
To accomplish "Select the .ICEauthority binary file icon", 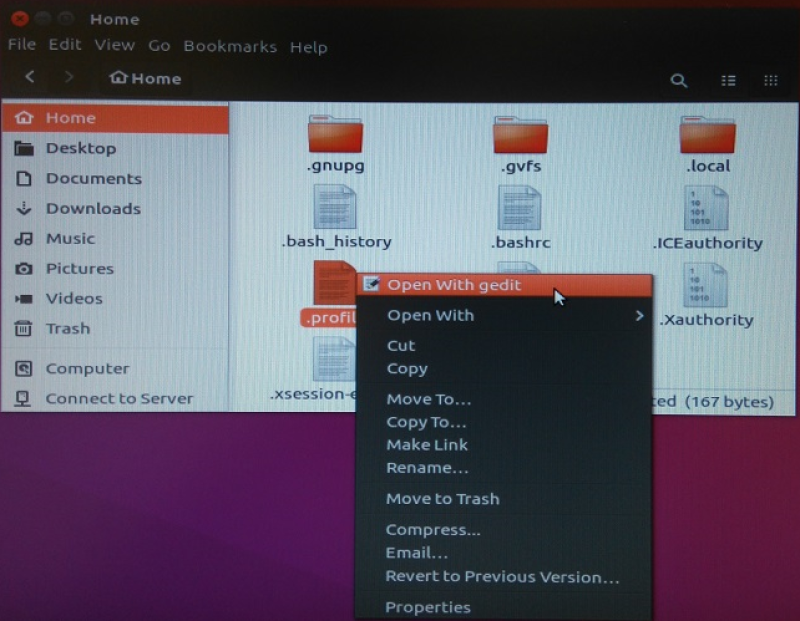I will coord(706,208).
